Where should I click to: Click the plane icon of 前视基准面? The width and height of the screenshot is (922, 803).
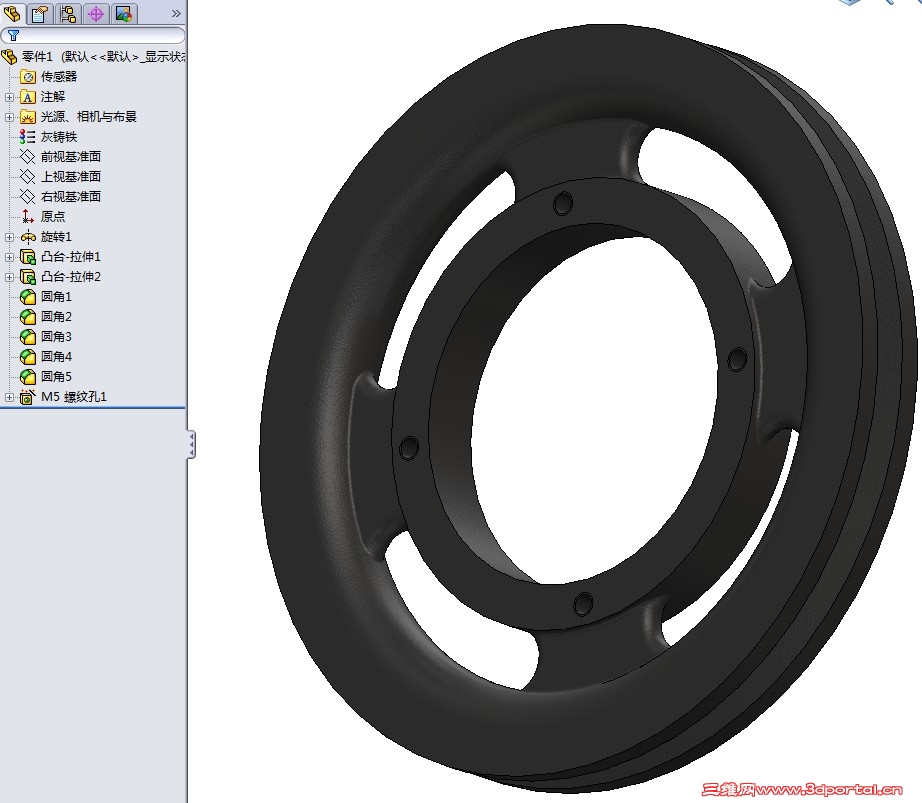click(28, 157)
